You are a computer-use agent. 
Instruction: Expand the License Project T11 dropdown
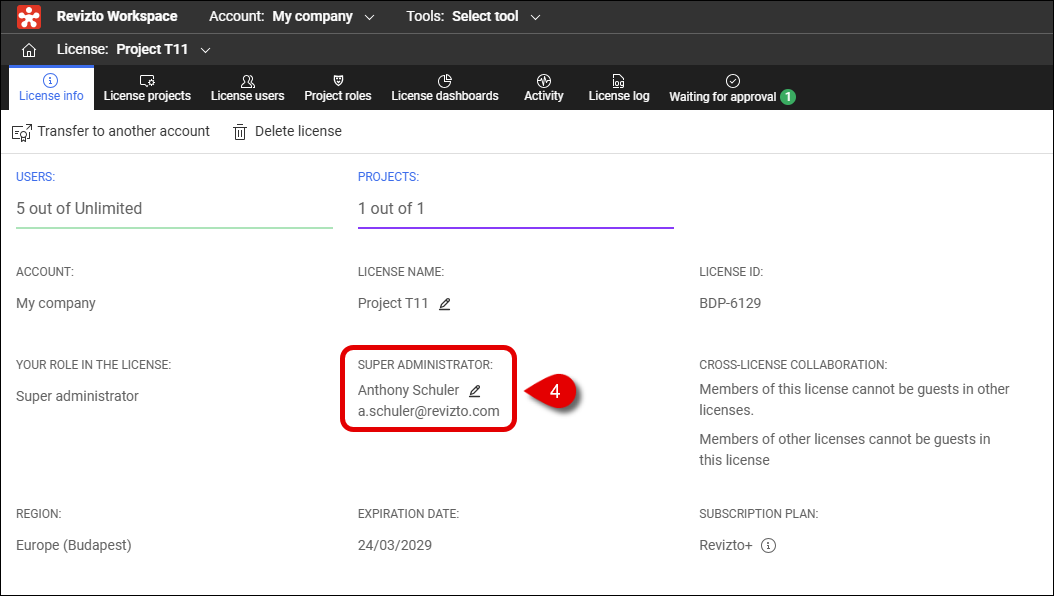[x=134, y=50]
